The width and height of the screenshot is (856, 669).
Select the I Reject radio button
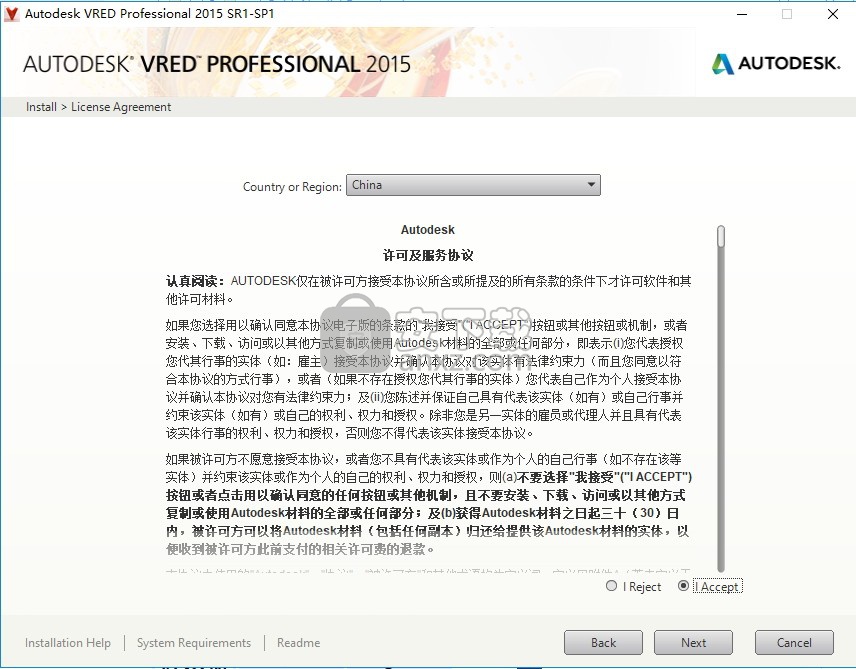612,586
